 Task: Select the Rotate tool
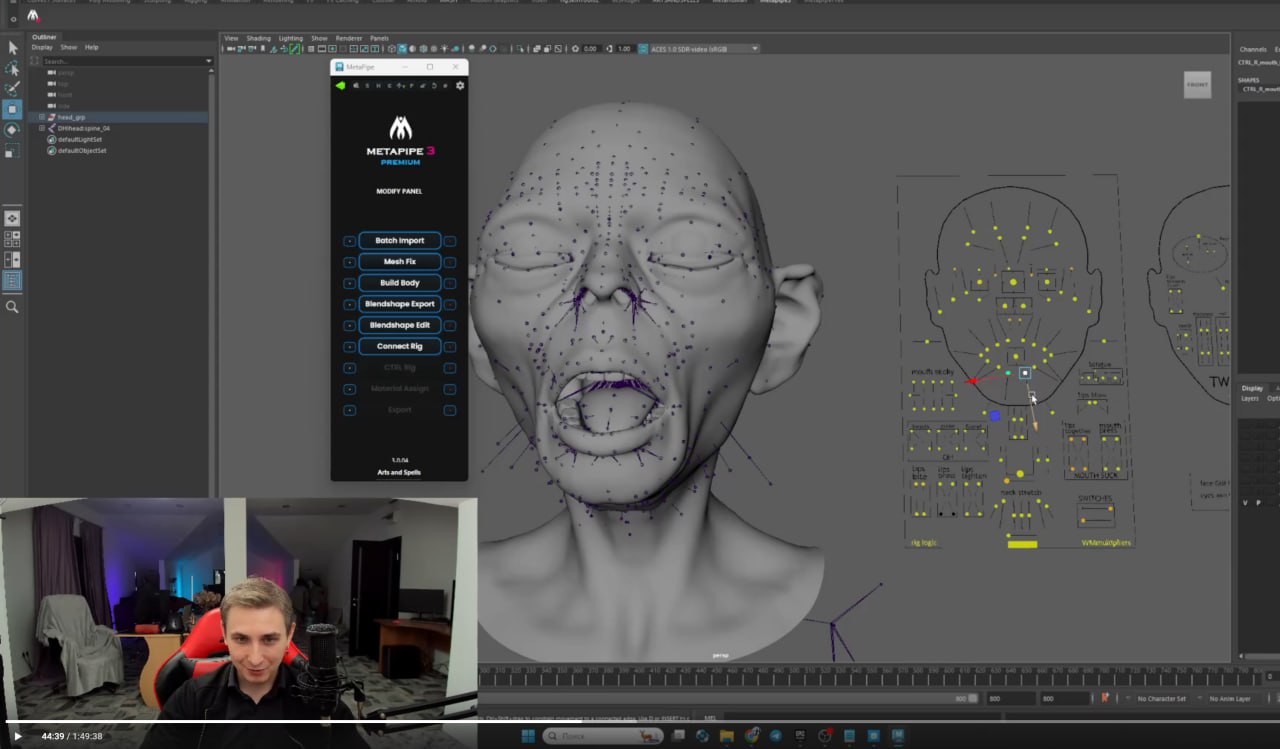click(x=12, y=130)
